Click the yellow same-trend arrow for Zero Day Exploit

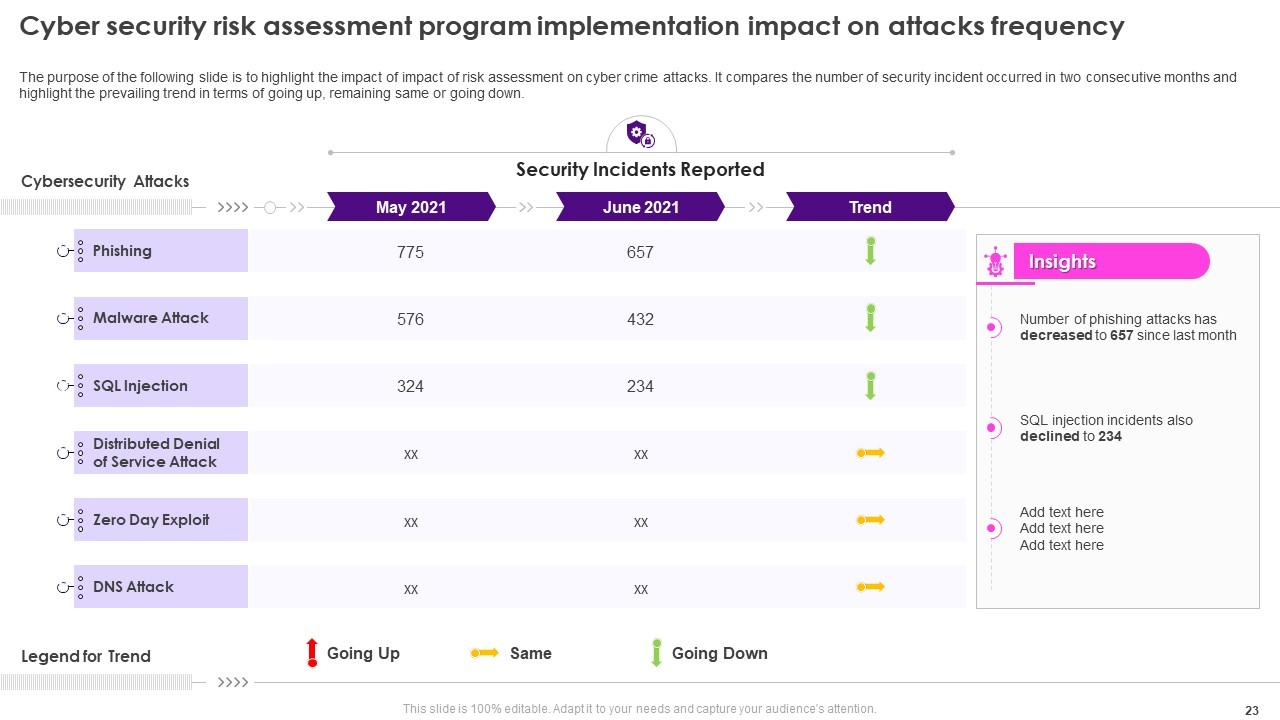[870, 520]
